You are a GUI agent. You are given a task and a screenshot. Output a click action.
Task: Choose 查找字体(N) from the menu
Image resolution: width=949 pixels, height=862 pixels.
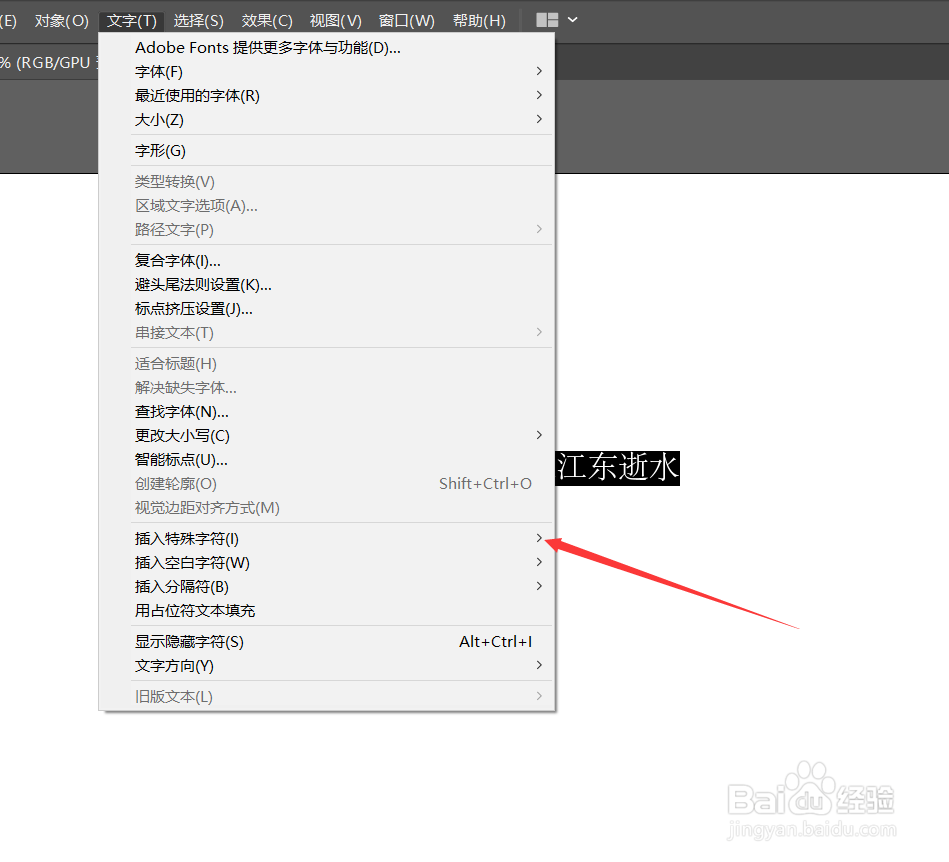point(327,412)
